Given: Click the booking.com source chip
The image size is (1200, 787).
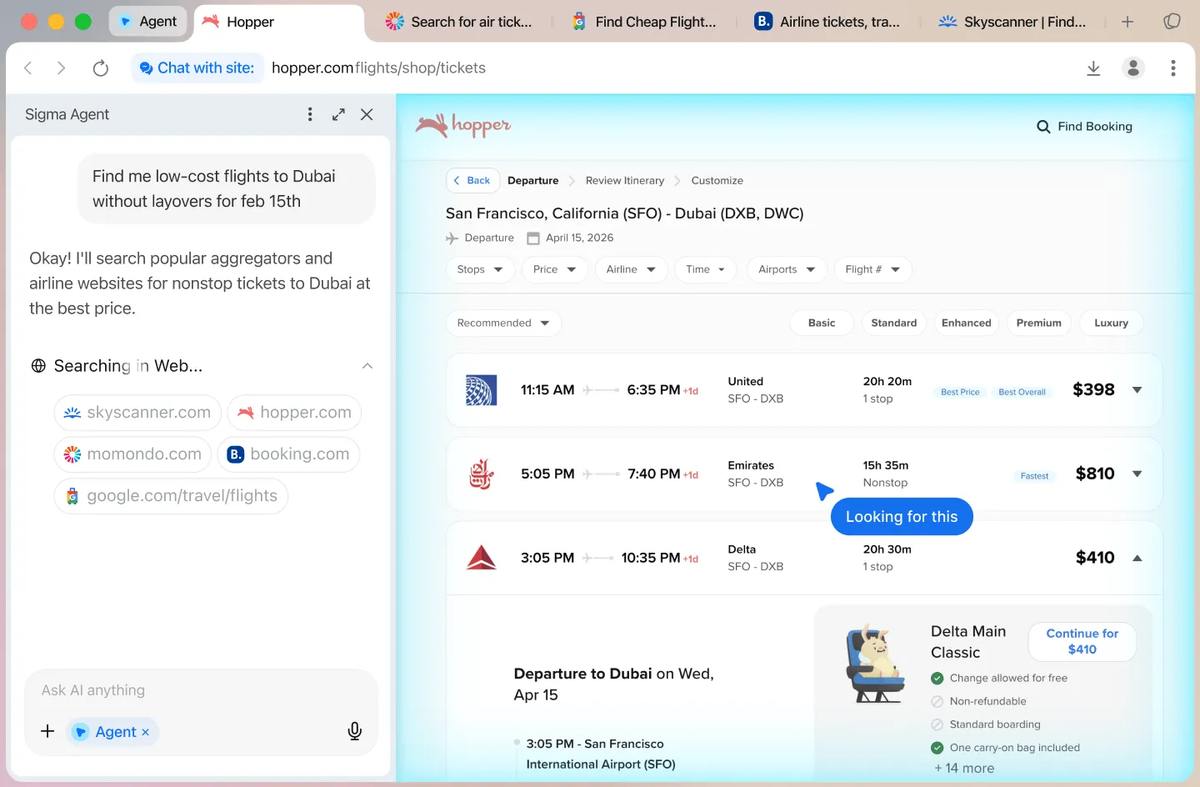Looking at the screenshot, I should 288,454.
